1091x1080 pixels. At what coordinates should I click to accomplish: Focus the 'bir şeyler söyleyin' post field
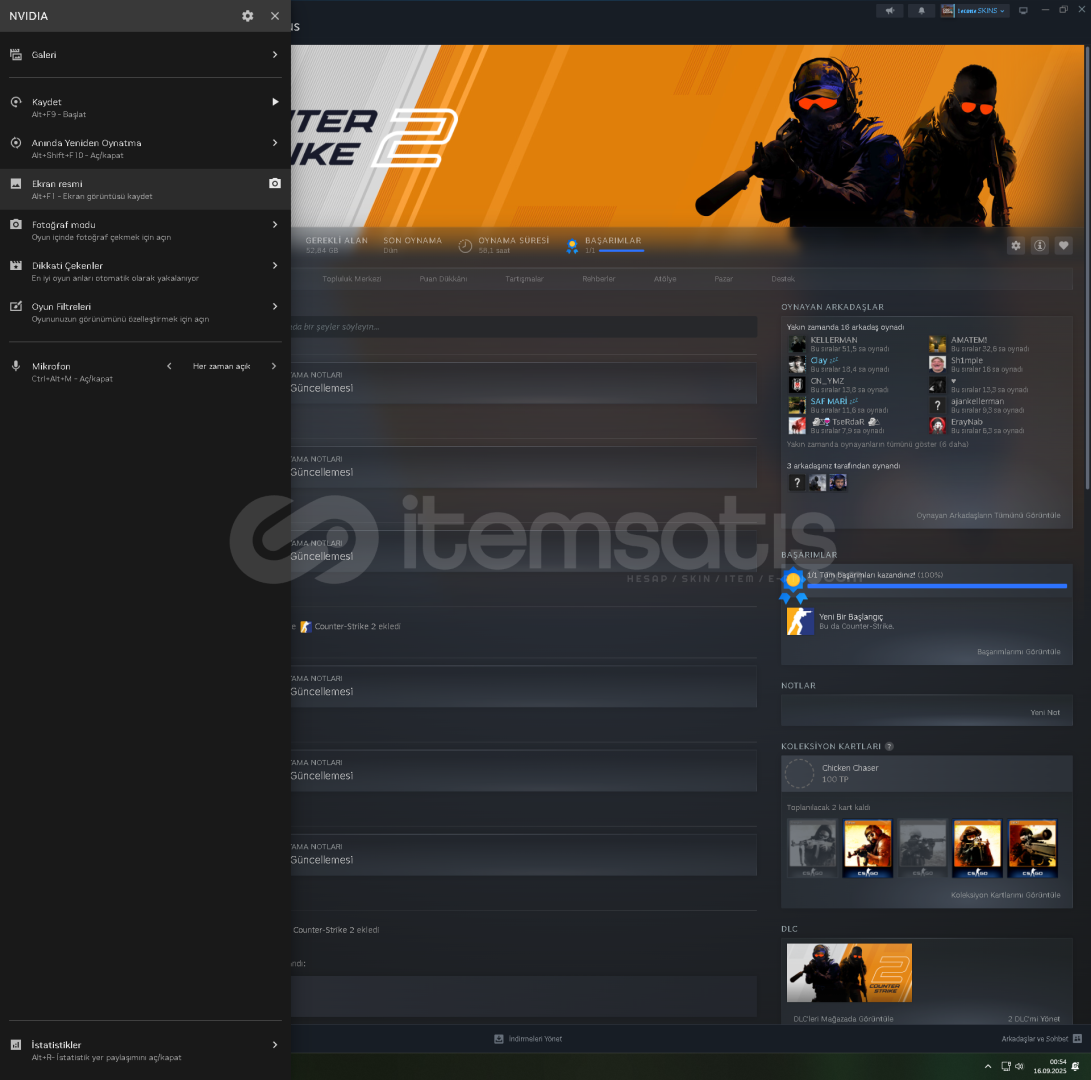pos(524,327)
